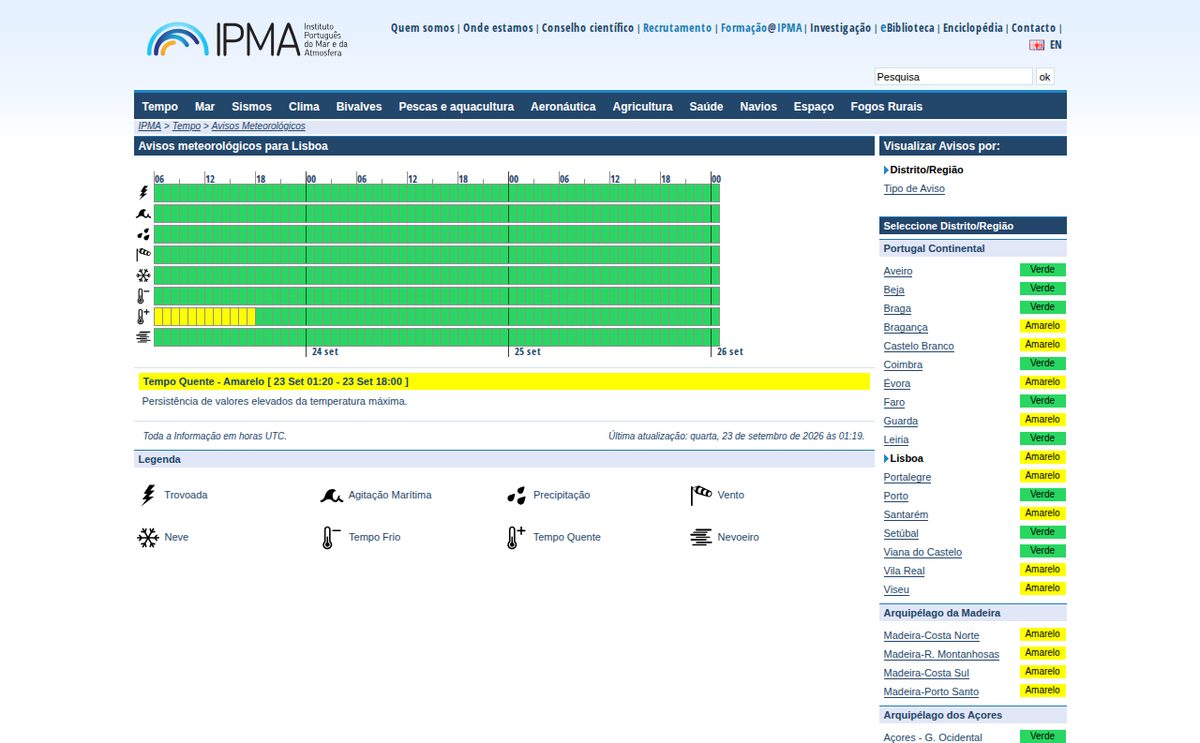The height and width of the screenshot is (743, 1200).
Task: Open the Saúde menu
Action: click(706, 107)
